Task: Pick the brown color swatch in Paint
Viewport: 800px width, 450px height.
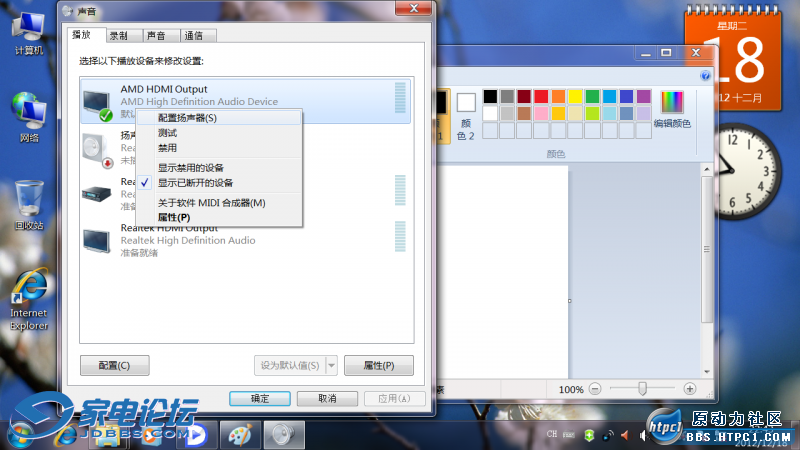Action: coord(524,113)
